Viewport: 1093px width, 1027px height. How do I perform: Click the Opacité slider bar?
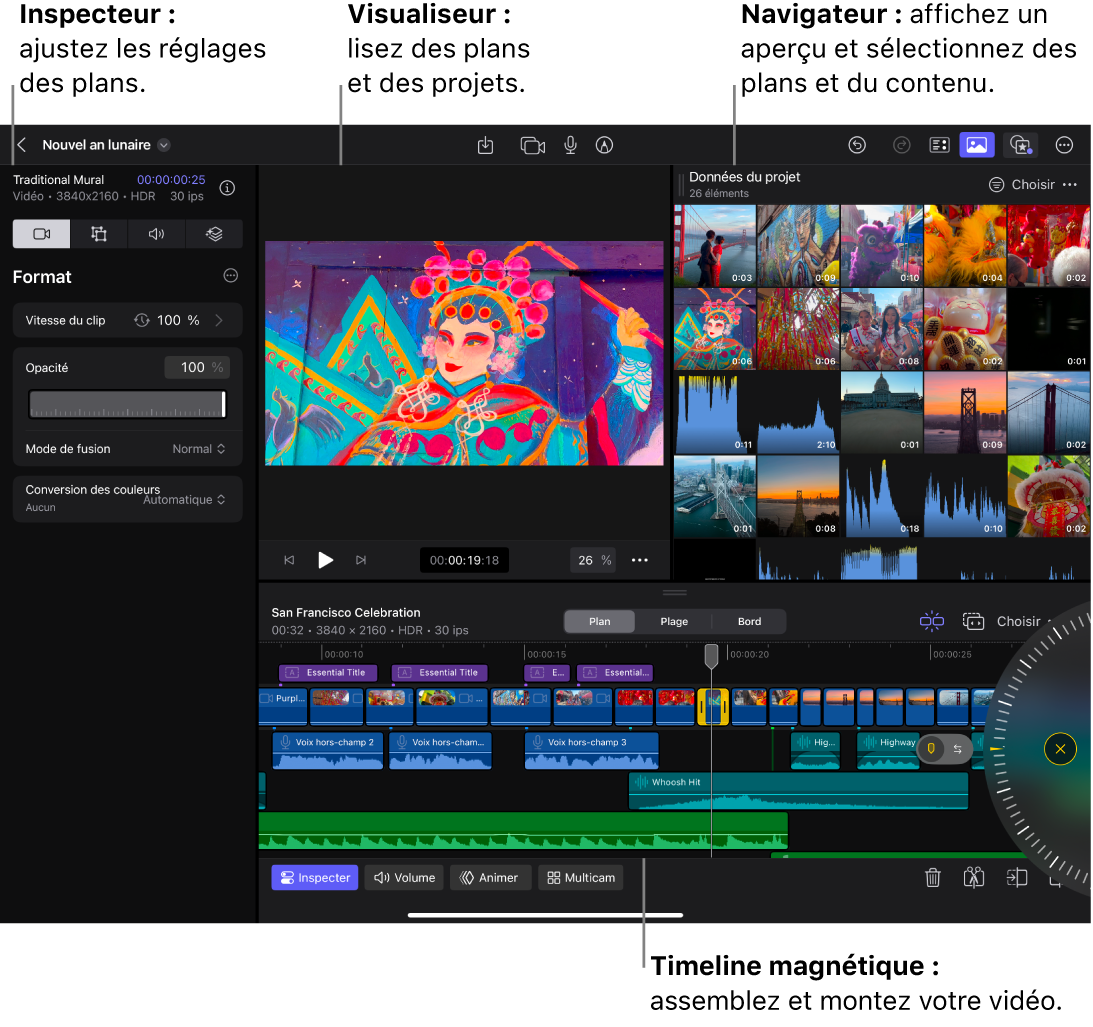click(127, 404)
